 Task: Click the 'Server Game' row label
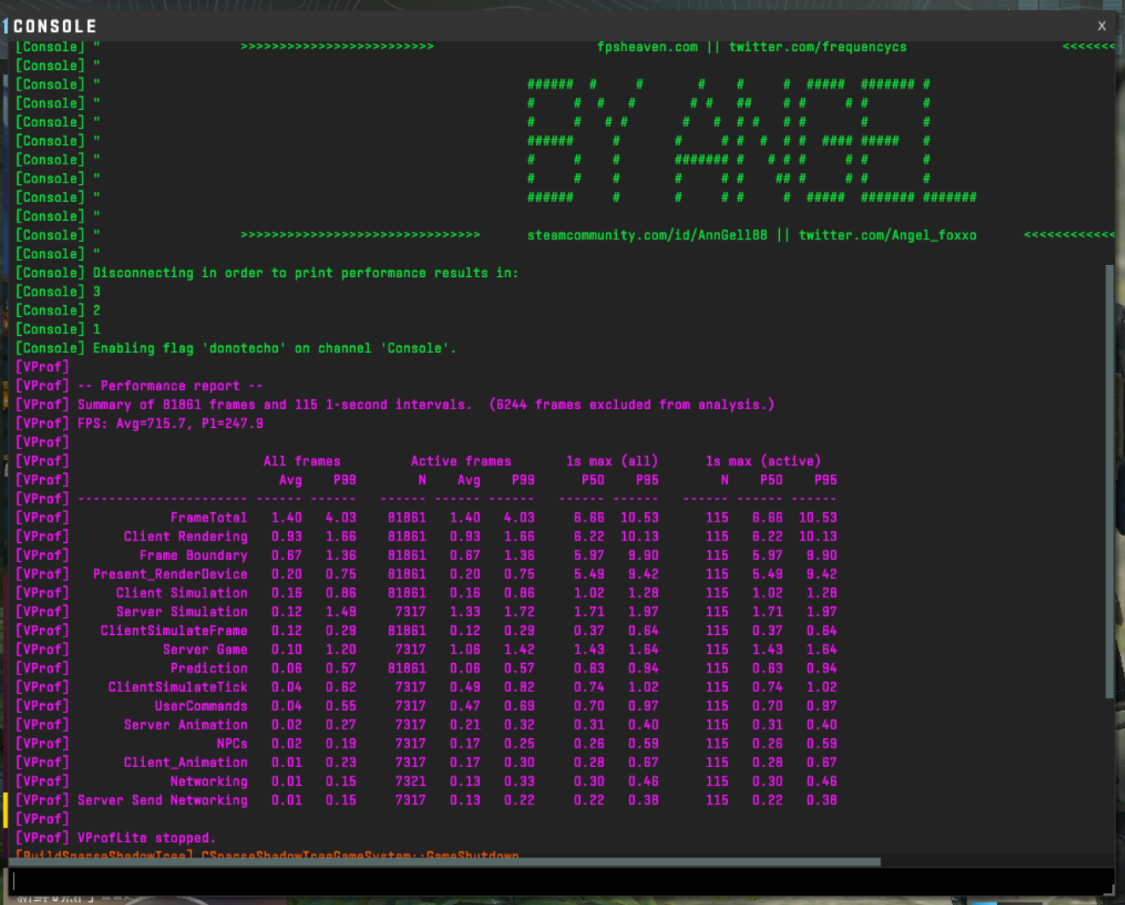click(204, 650)
